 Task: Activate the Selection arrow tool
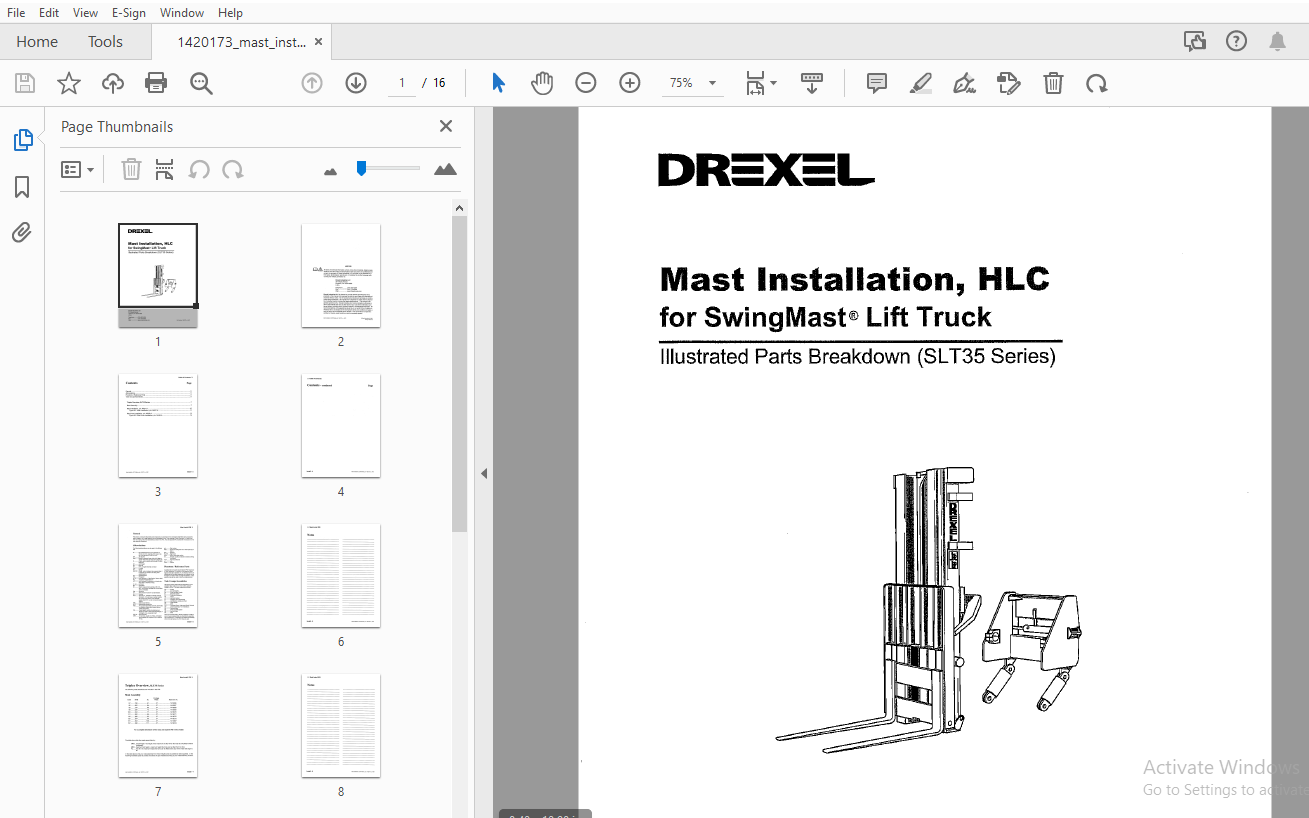coord(498,83)
